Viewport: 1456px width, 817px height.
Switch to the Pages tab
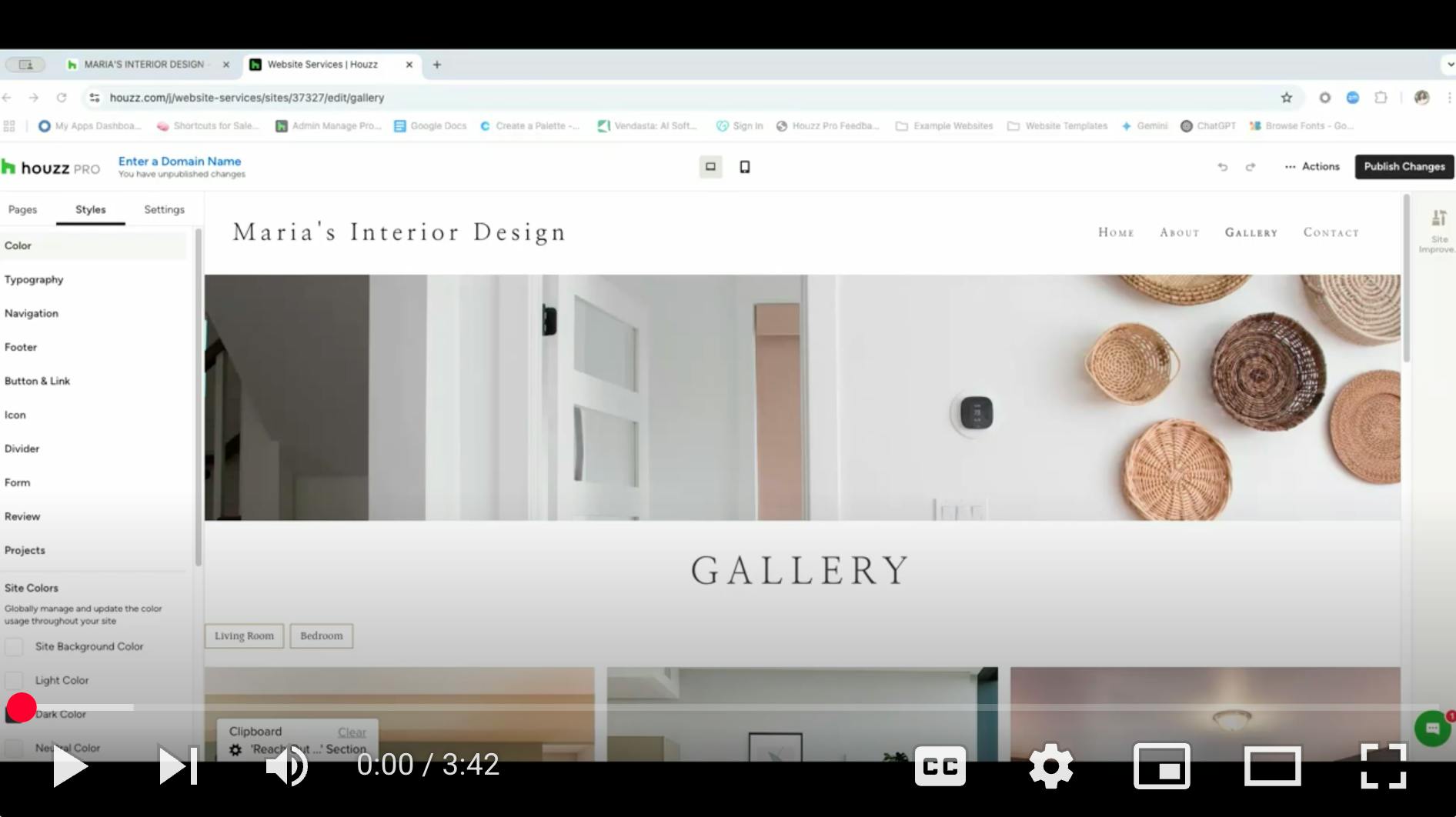22,210
